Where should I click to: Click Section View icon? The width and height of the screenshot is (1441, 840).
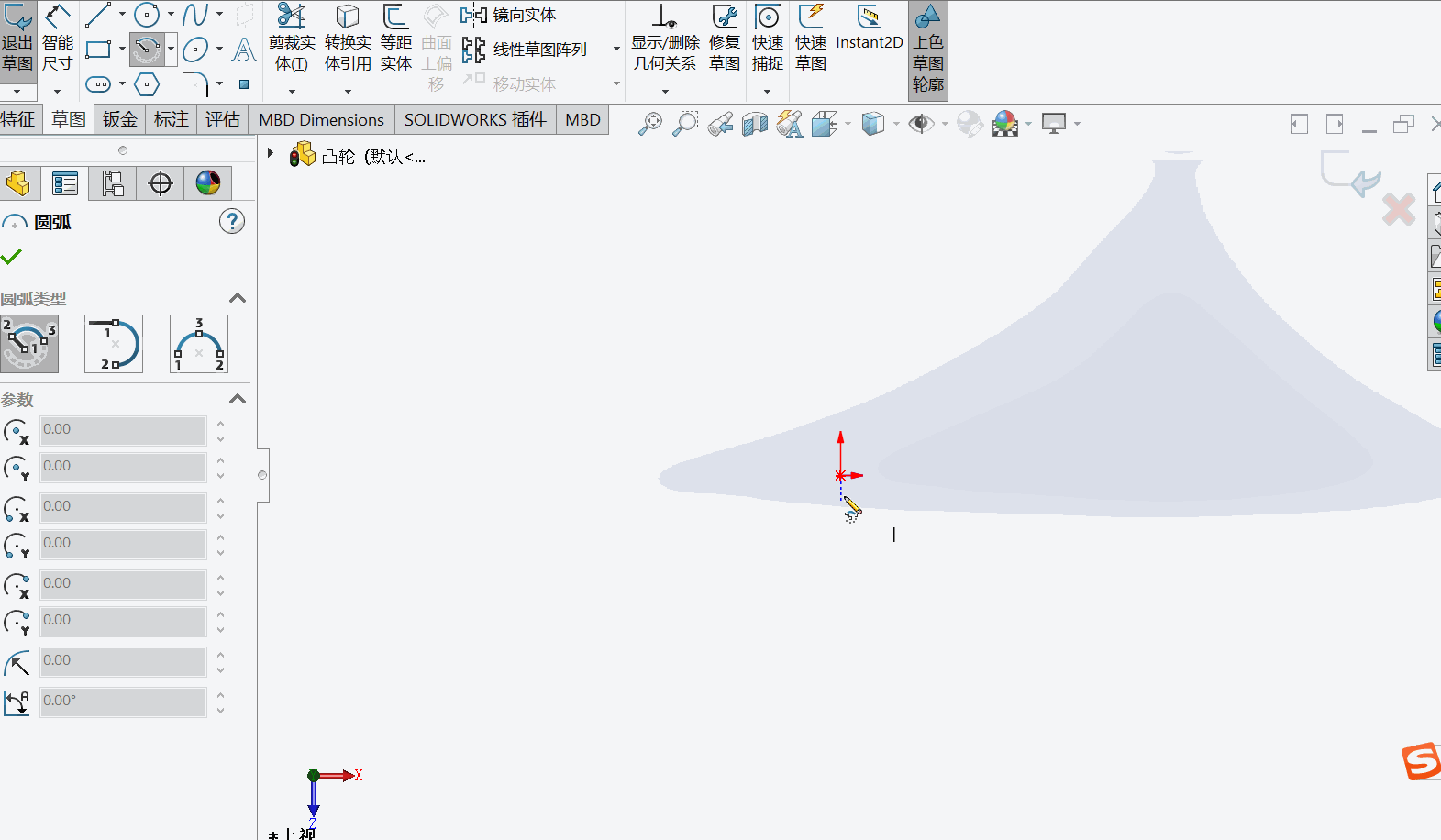755,124
